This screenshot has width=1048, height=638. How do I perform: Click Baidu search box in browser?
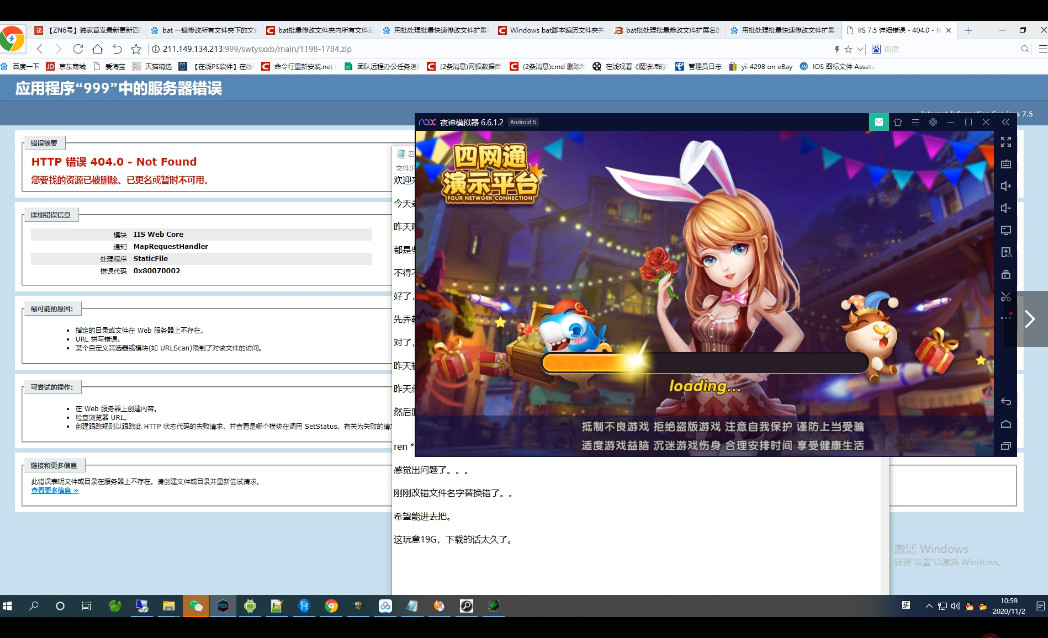pos(949,49)
